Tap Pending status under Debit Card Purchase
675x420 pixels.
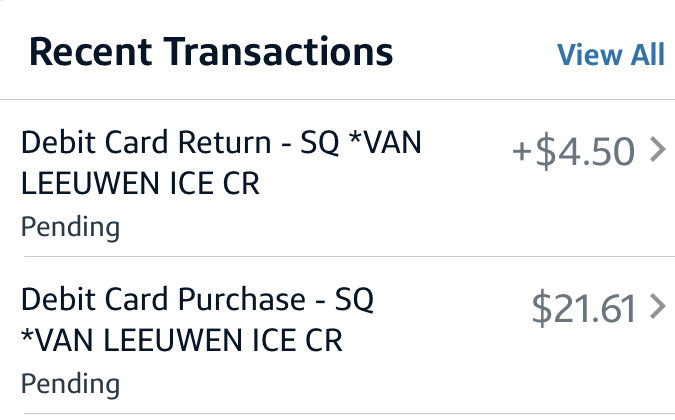70,384
